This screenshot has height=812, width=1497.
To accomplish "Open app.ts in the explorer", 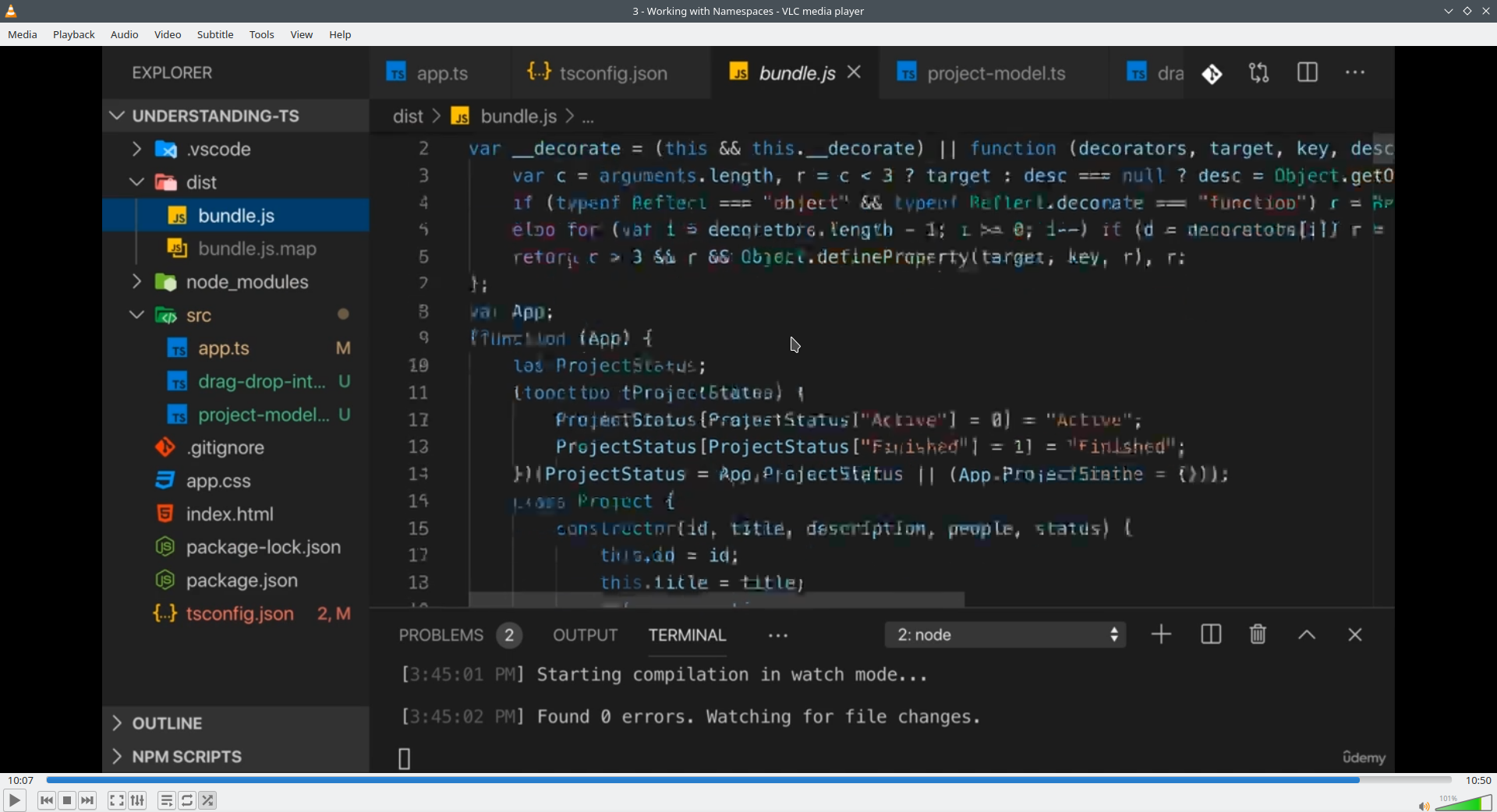I will (x=236, y=348).
